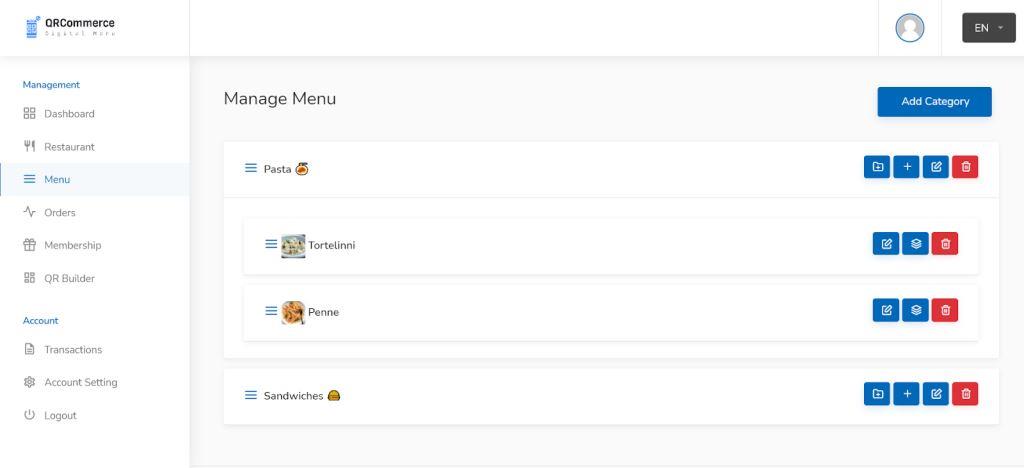1024x468 pixels.
Task: Open the EN language dropdown
Action: (989, 28)
